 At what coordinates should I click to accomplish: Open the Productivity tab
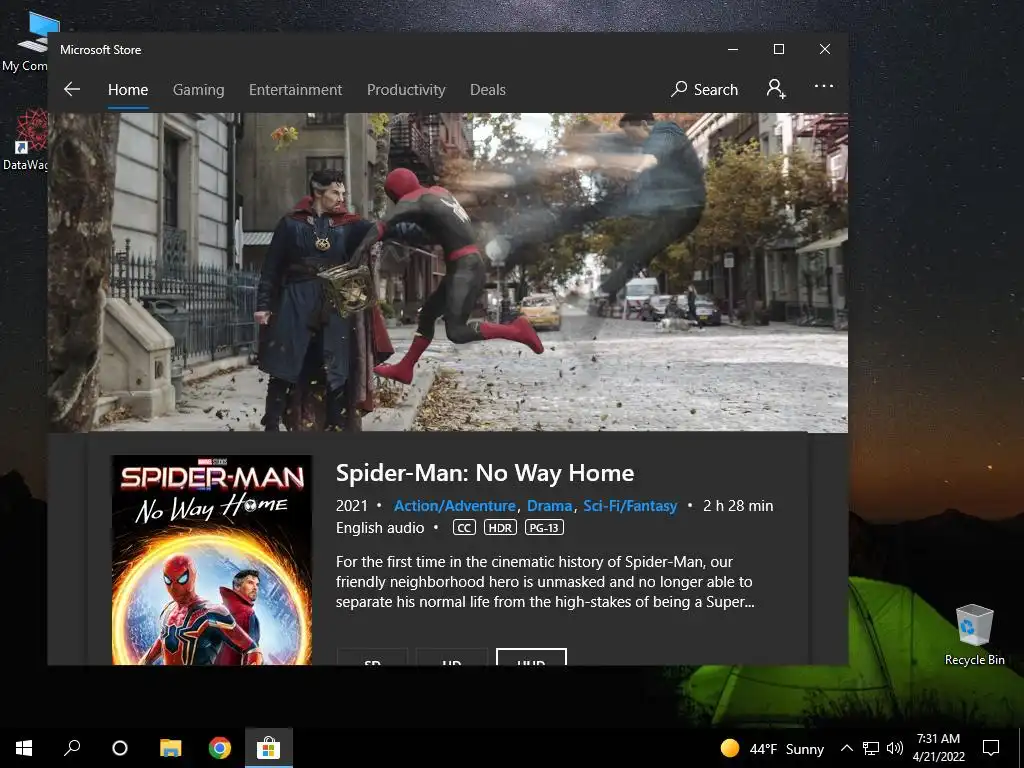point(406,89)
